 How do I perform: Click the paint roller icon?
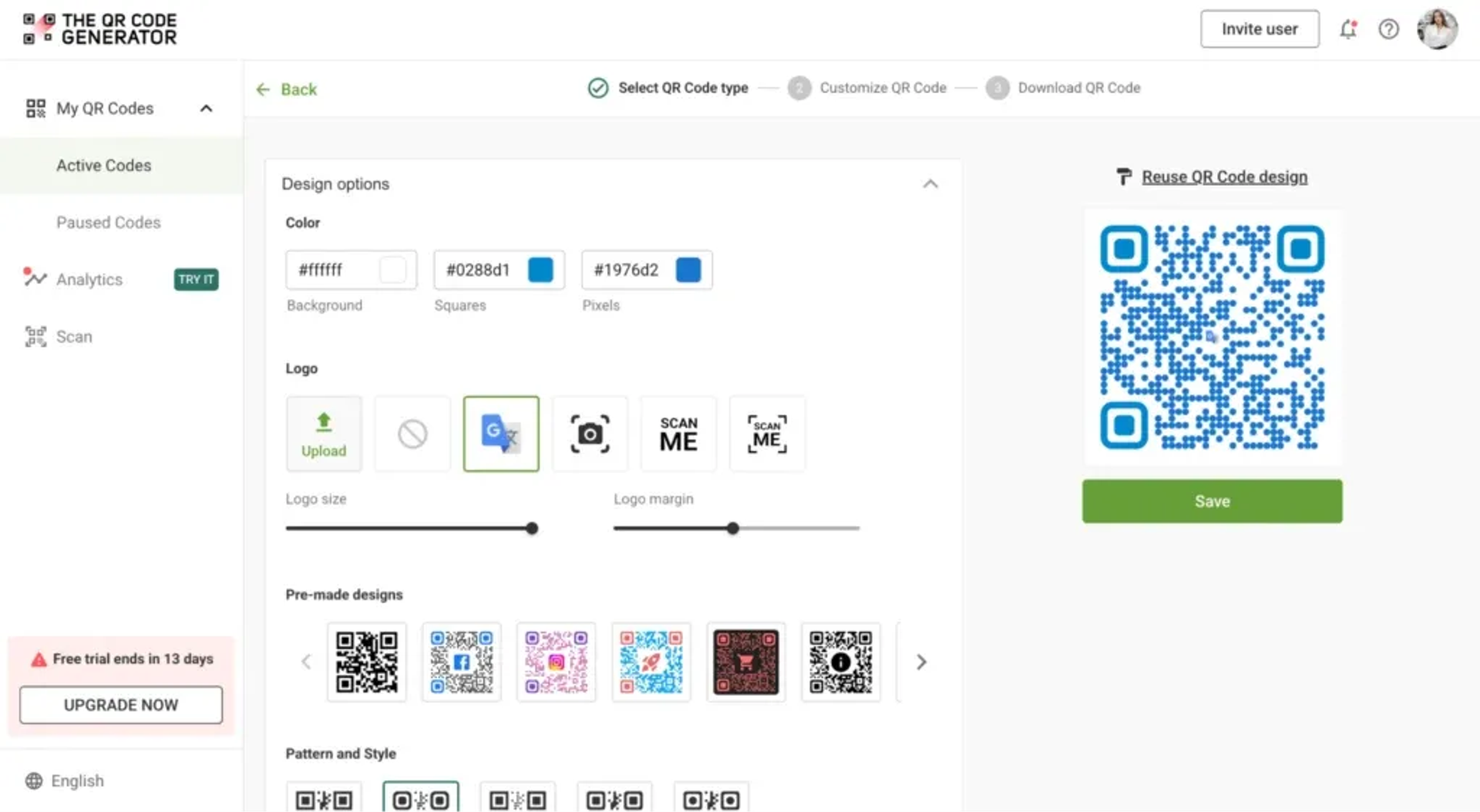[x=1124, y=177]
